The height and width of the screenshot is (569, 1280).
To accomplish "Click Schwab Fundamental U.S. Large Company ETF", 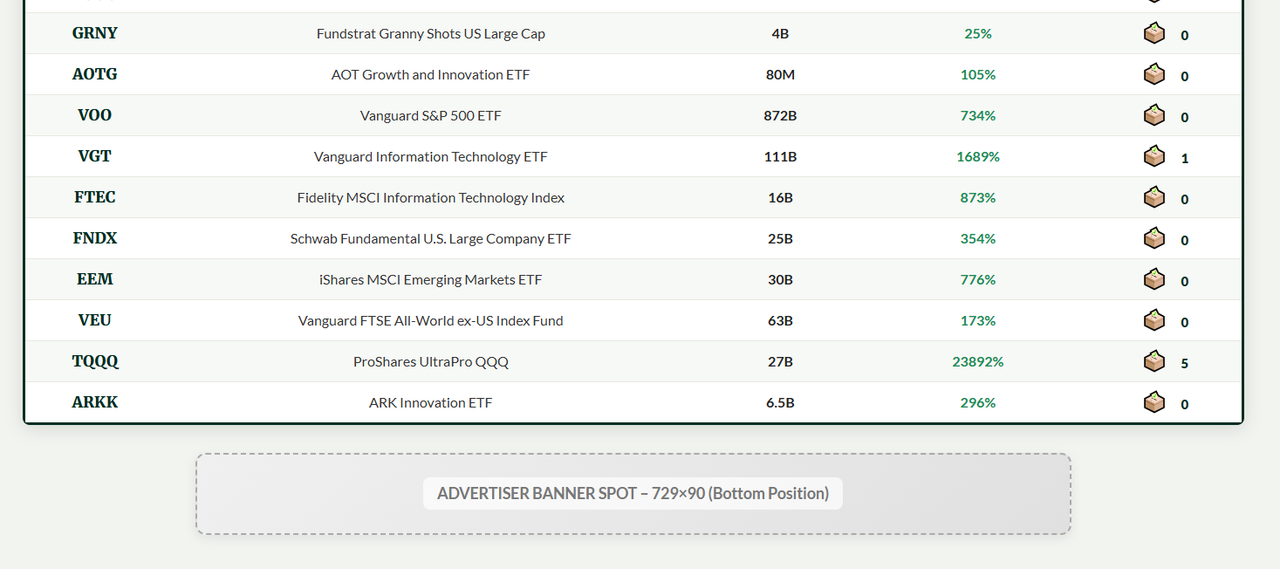I will [431, 238].
